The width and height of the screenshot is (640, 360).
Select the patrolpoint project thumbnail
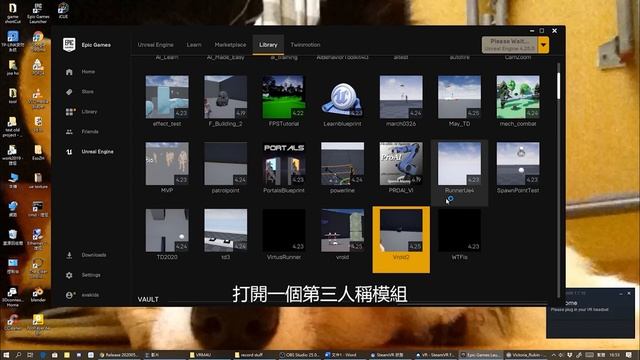click(226, 164)
